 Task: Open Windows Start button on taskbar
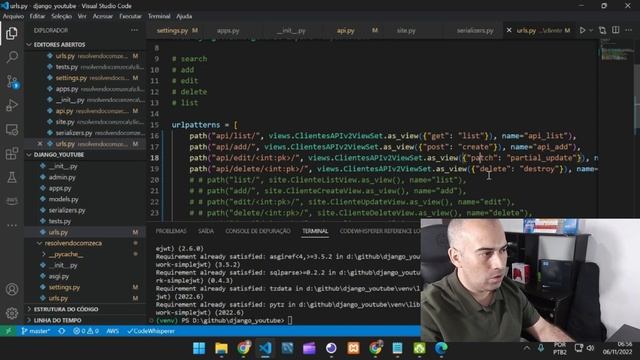199,348
